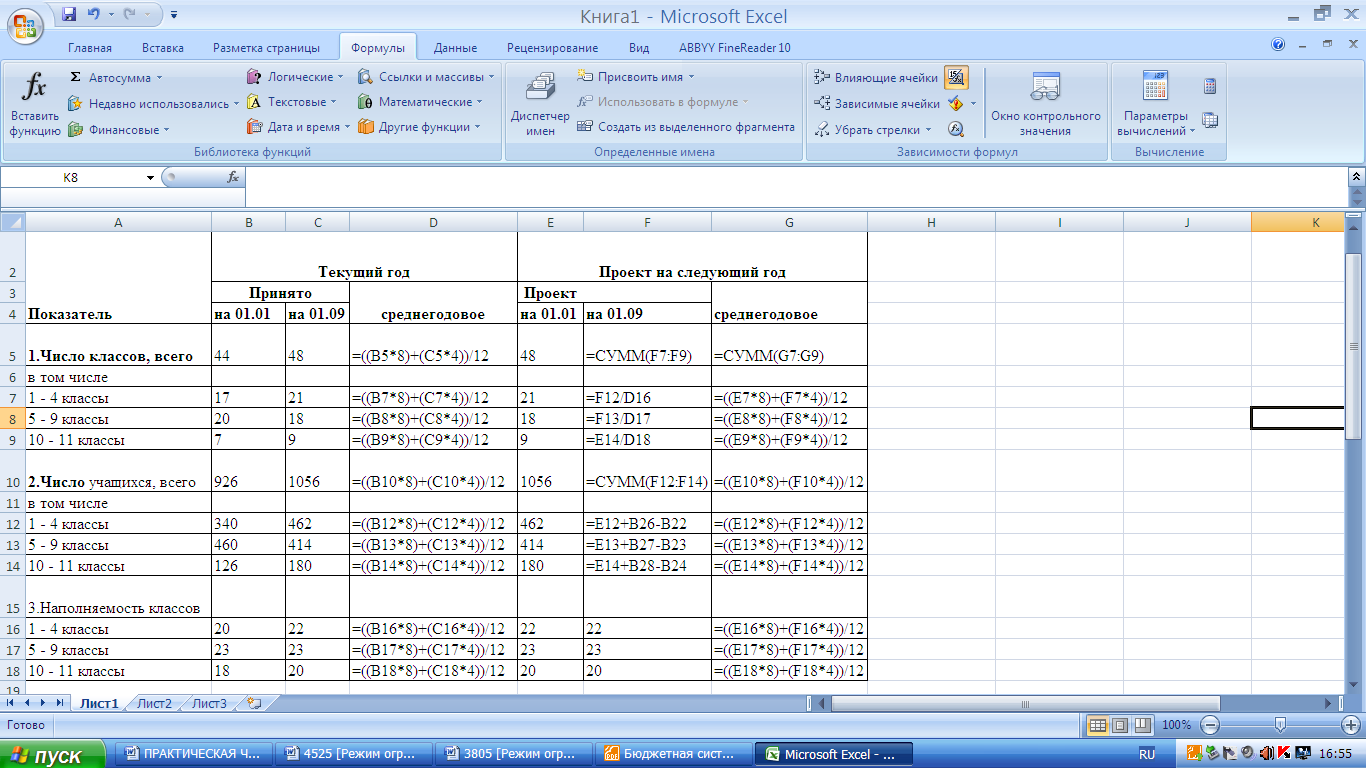This screenshot has height=768, width=1366.
Task: Open Другие функции dropdown
Action: [x=477, y=127]
